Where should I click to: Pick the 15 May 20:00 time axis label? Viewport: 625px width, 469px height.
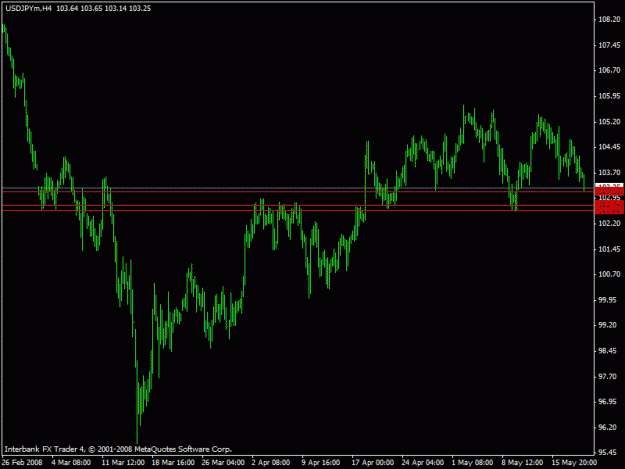tap(574, 463)
